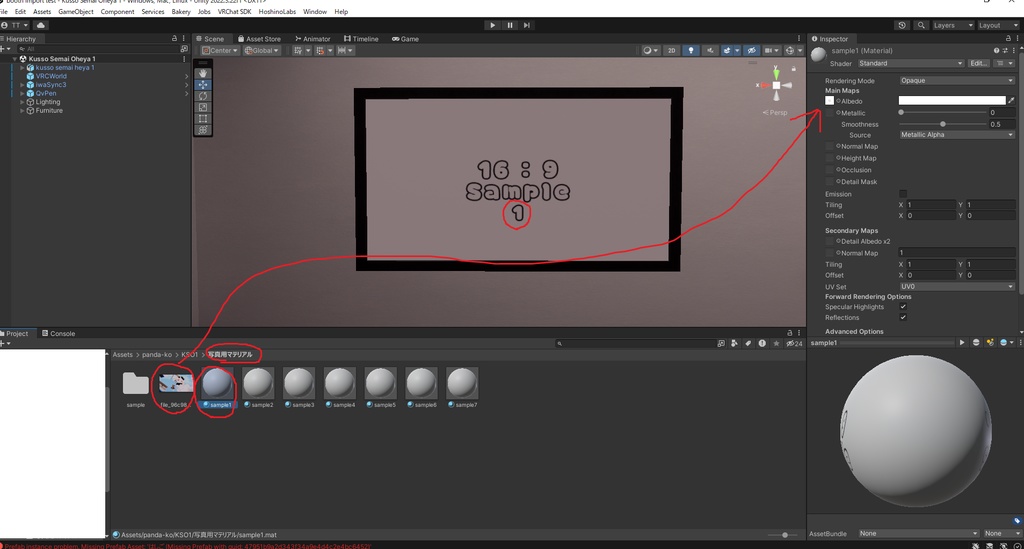Open the VRChat SDK menu
The width and height of the screenshot is (1024, 549).
[x=234, y=12]
